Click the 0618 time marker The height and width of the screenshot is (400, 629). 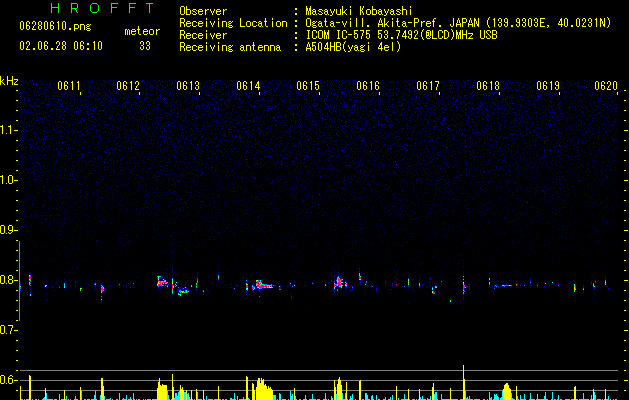coord(488,86)
